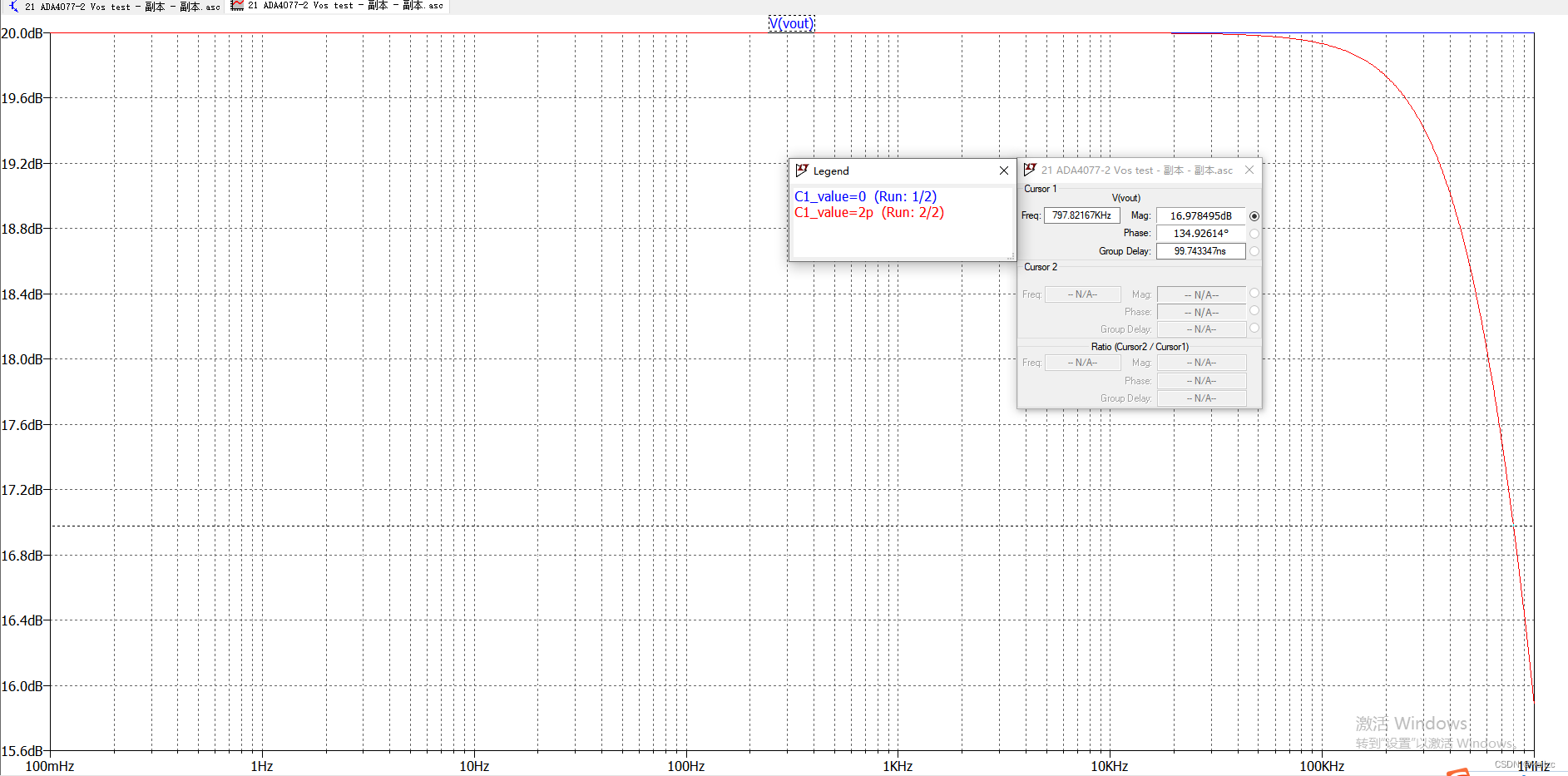Select the Cursor 1 Mag radio button
Viewport: 1568px width, 776px height.
[1254, 216]
